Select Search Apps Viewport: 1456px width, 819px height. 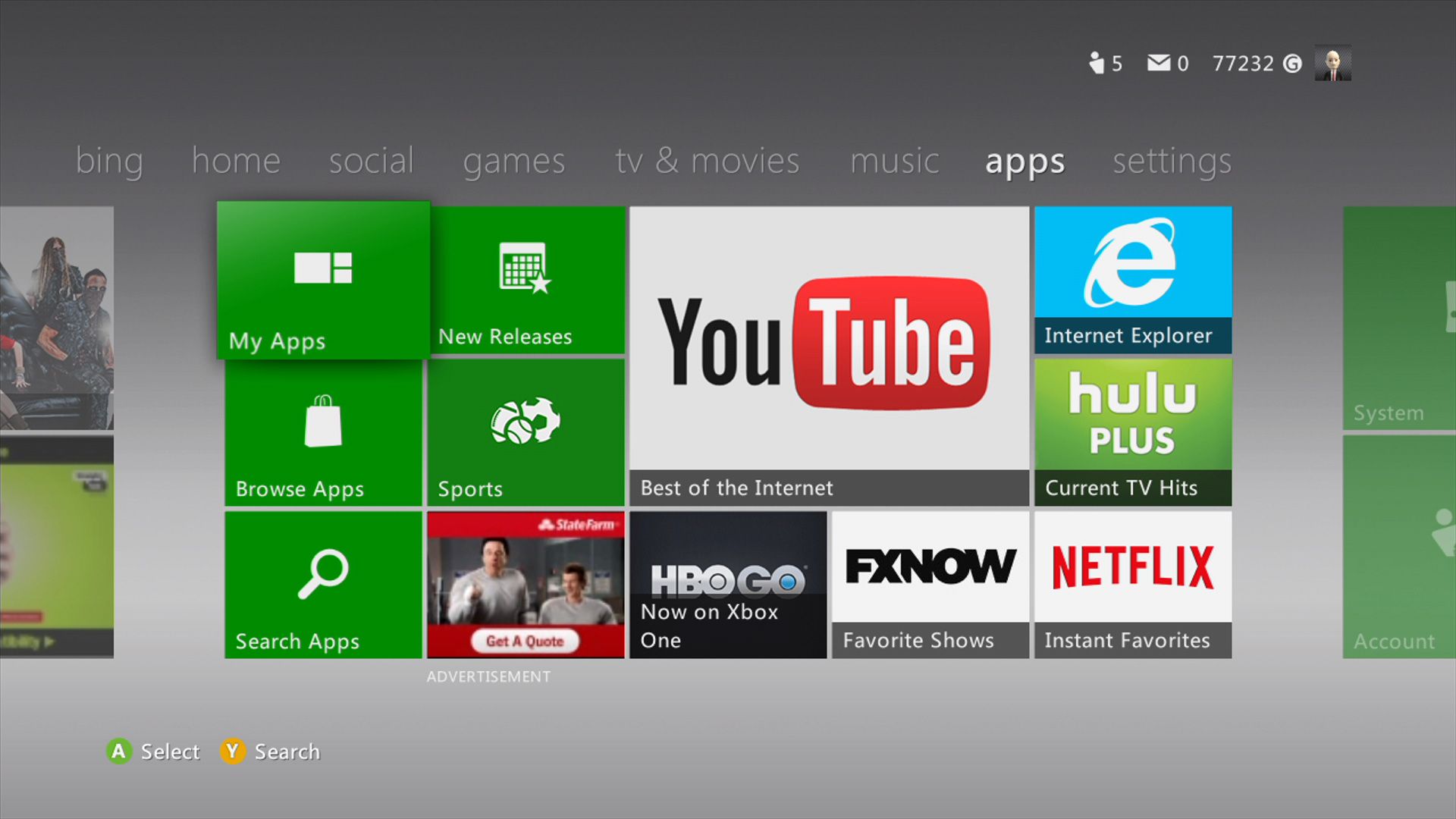(322, 584)
